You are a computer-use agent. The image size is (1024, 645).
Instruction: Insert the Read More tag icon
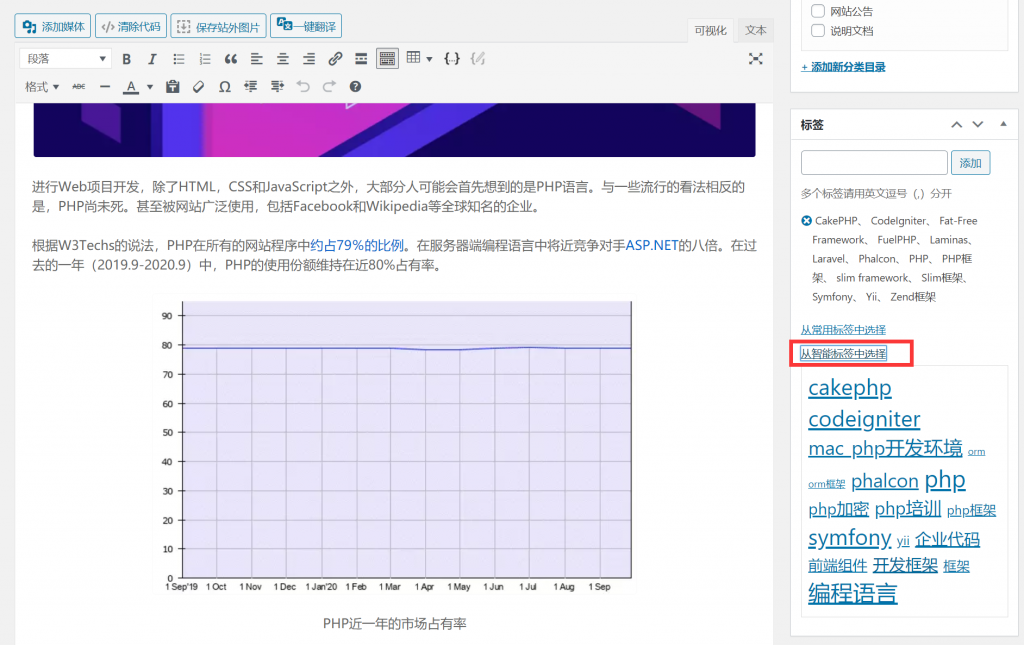(360, 58)
